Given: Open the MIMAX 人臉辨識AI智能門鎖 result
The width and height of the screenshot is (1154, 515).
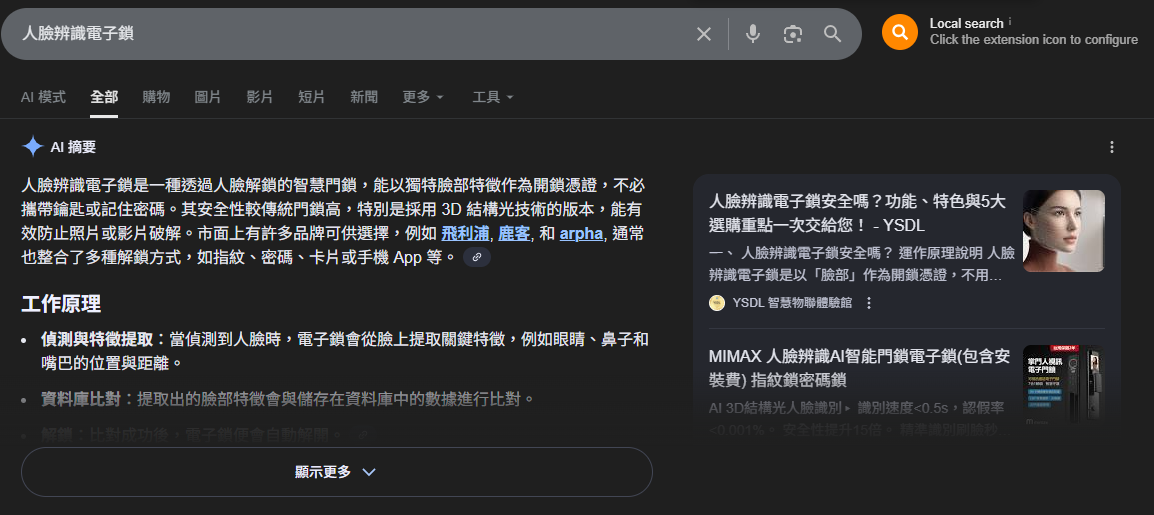Looking at the screenshot, I should [x=858, y=369].
